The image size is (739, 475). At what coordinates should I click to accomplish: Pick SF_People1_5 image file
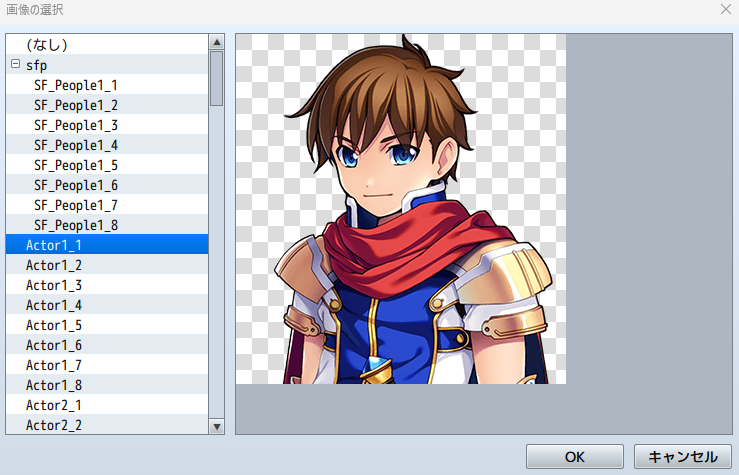tap(76, 165)
